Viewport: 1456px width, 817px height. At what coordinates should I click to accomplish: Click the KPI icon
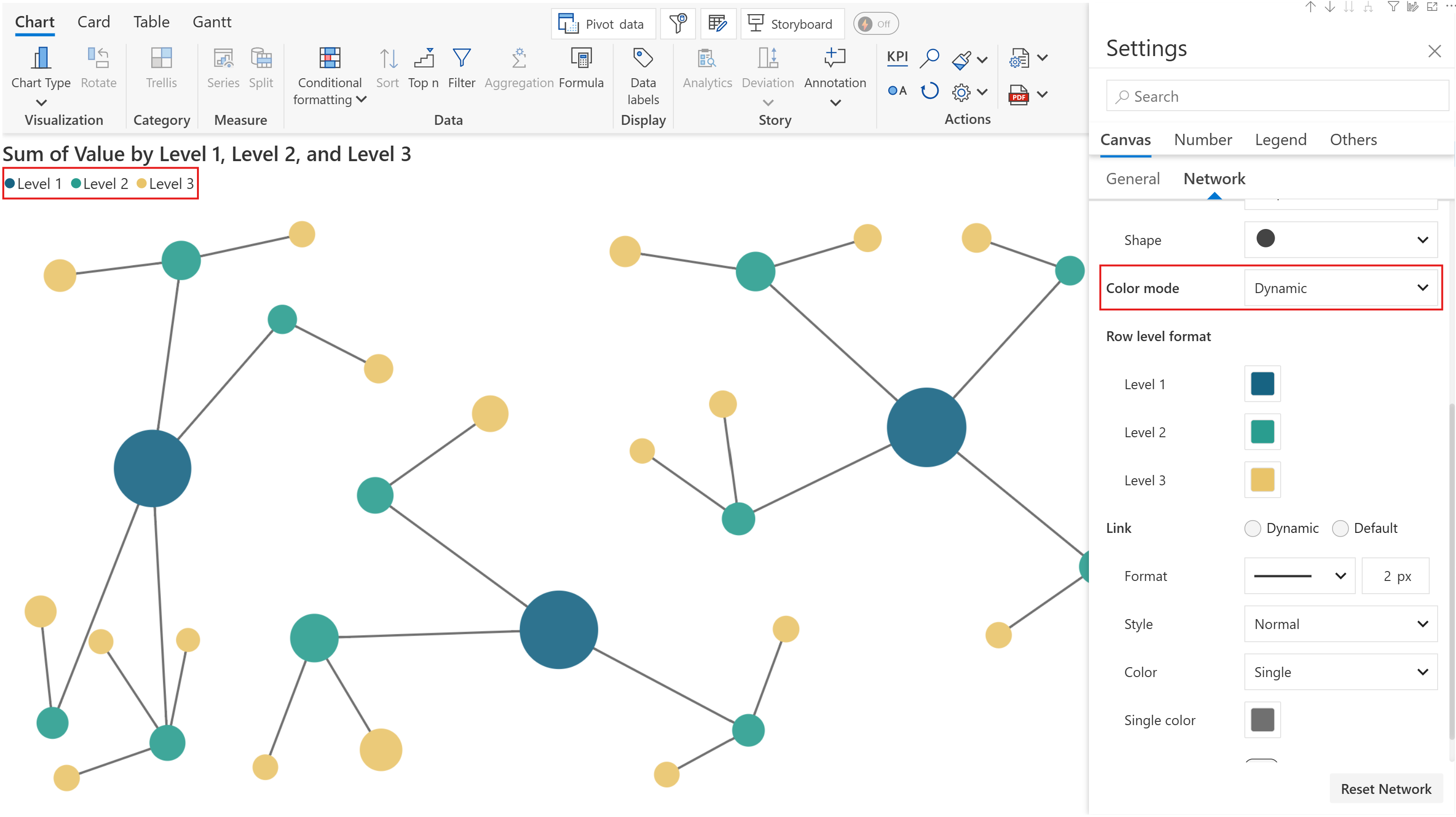(897, 57)
